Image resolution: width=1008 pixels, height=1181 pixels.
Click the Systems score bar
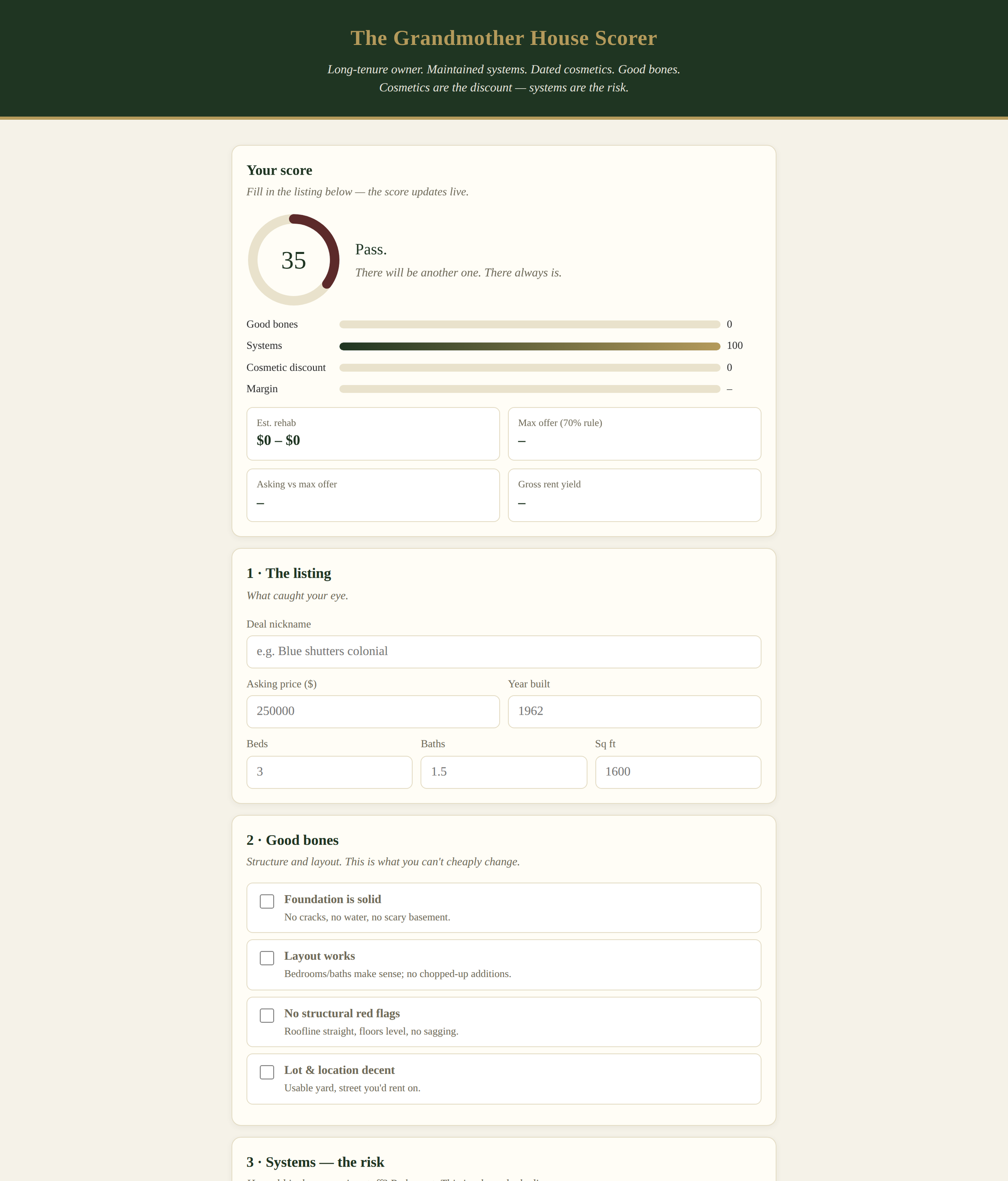coord(530,346)
